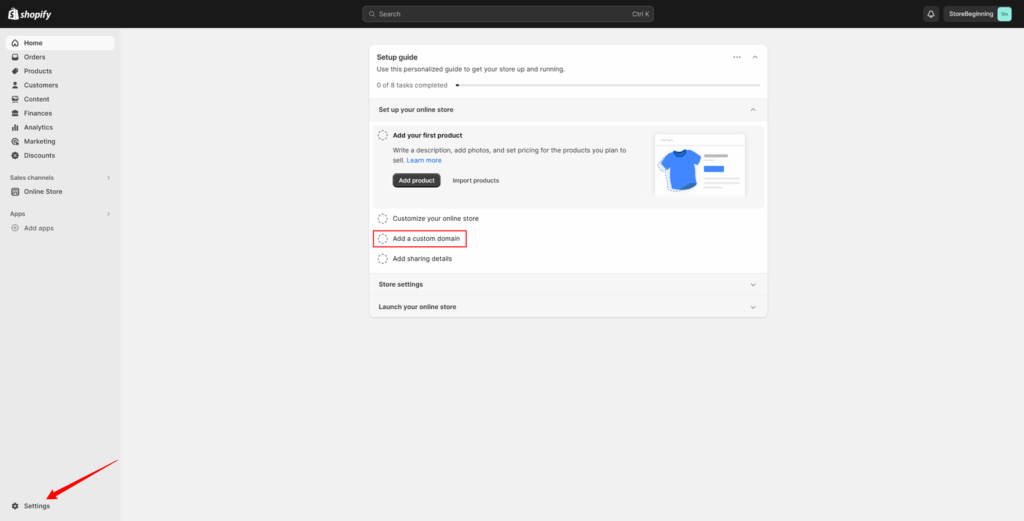The image size is (1024, 521).
Task: Click the Online Store channel icon
Action: tap(15, 191)
